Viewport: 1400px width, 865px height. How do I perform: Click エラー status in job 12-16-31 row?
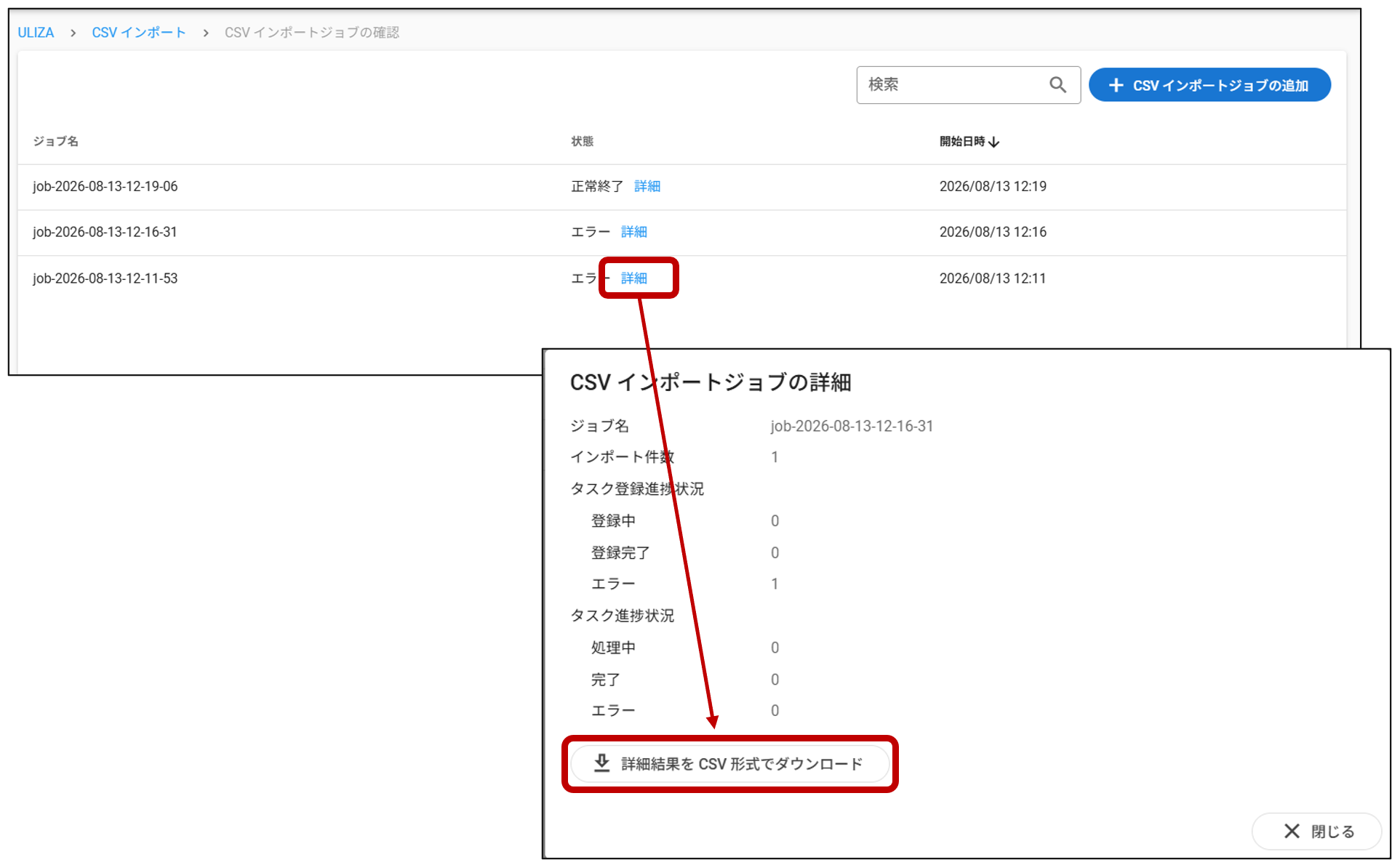(x=591, y=232)
